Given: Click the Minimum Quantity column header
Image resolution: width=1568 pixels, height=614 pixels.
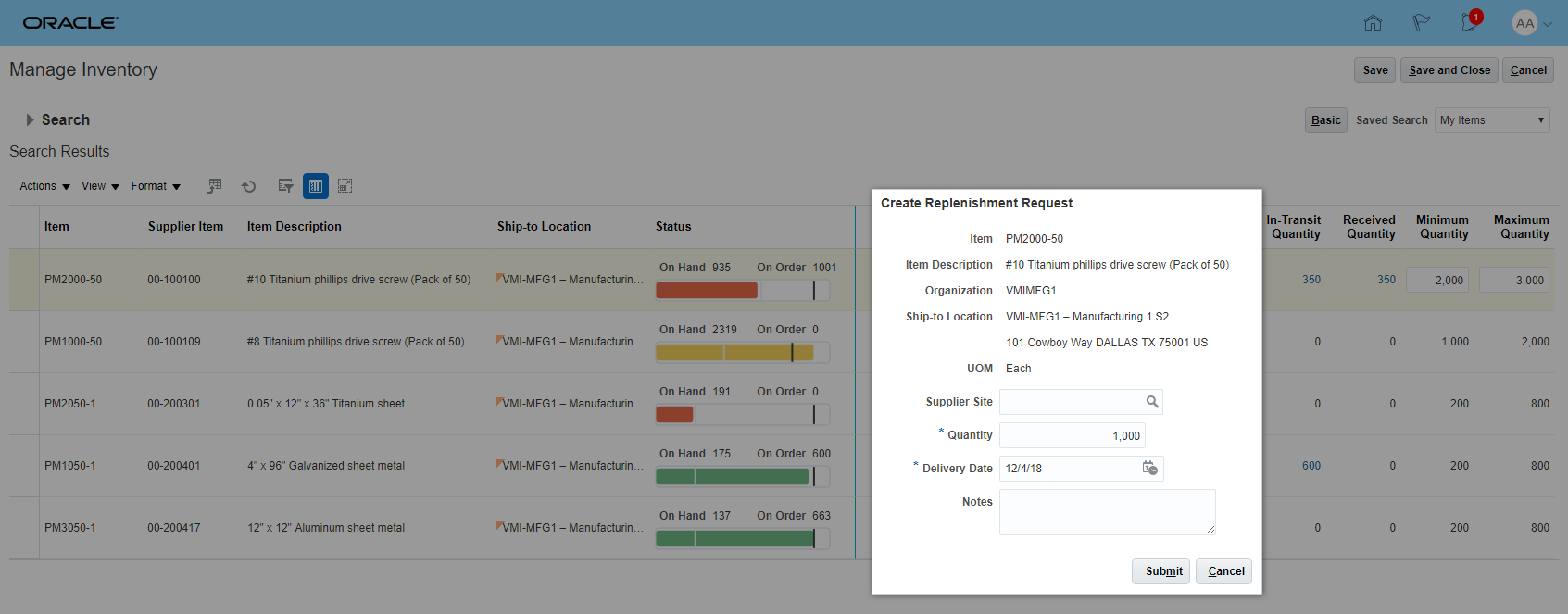Looking at the screenshot, I should (1442, 227).
